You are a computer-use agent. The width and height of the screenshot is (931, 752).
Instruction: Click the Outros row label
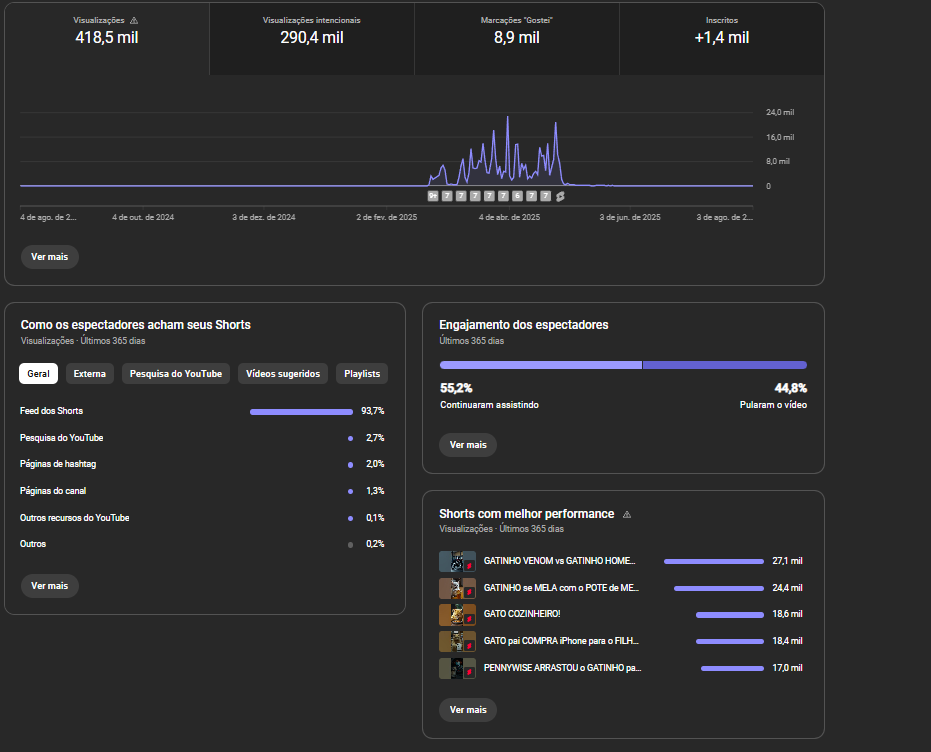[x=33, y=544]
